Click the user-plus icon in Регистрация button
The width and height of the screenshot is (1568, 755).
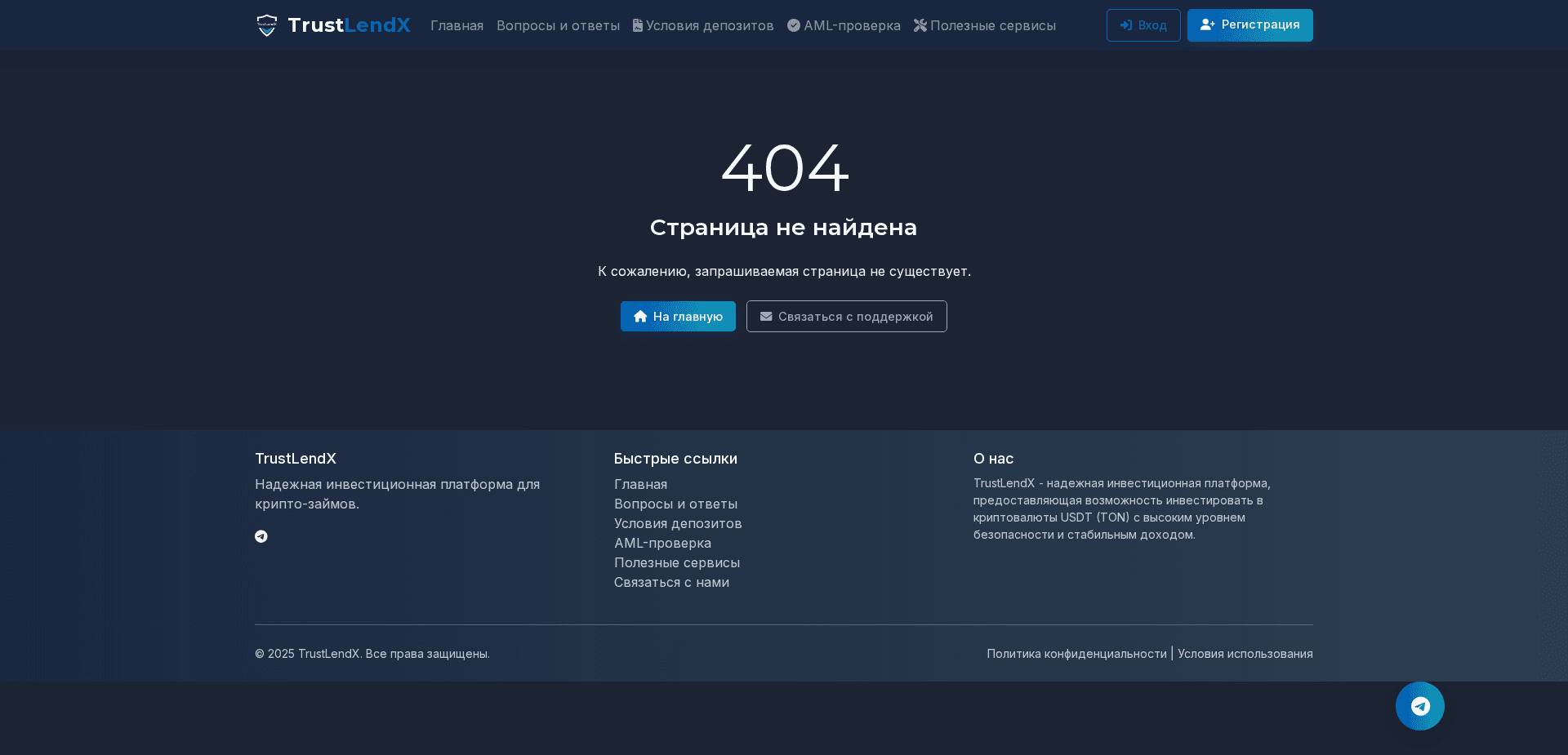click(1208, 24)
